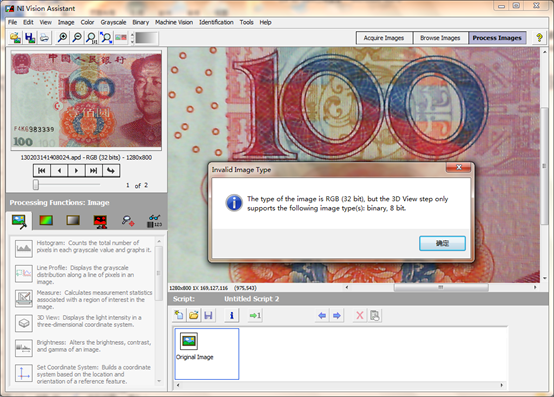Click Acquire Images button
554x397 pixels.
pos(384,38)
